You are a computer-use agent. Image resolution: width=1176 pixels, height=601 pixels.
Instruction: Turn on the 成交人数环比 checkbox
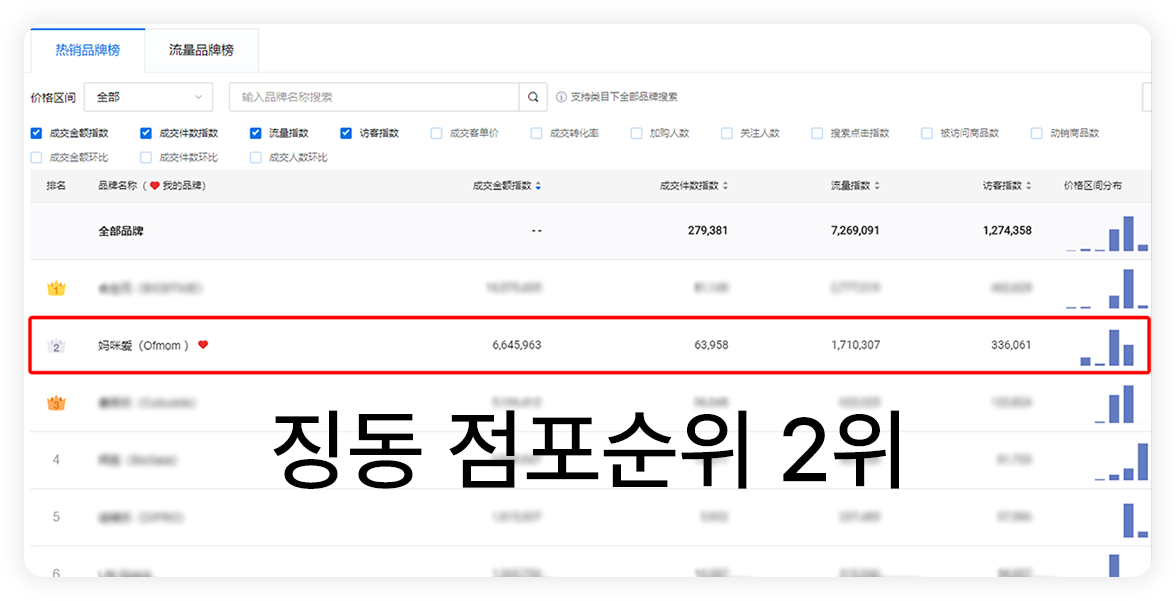point(256,158)
